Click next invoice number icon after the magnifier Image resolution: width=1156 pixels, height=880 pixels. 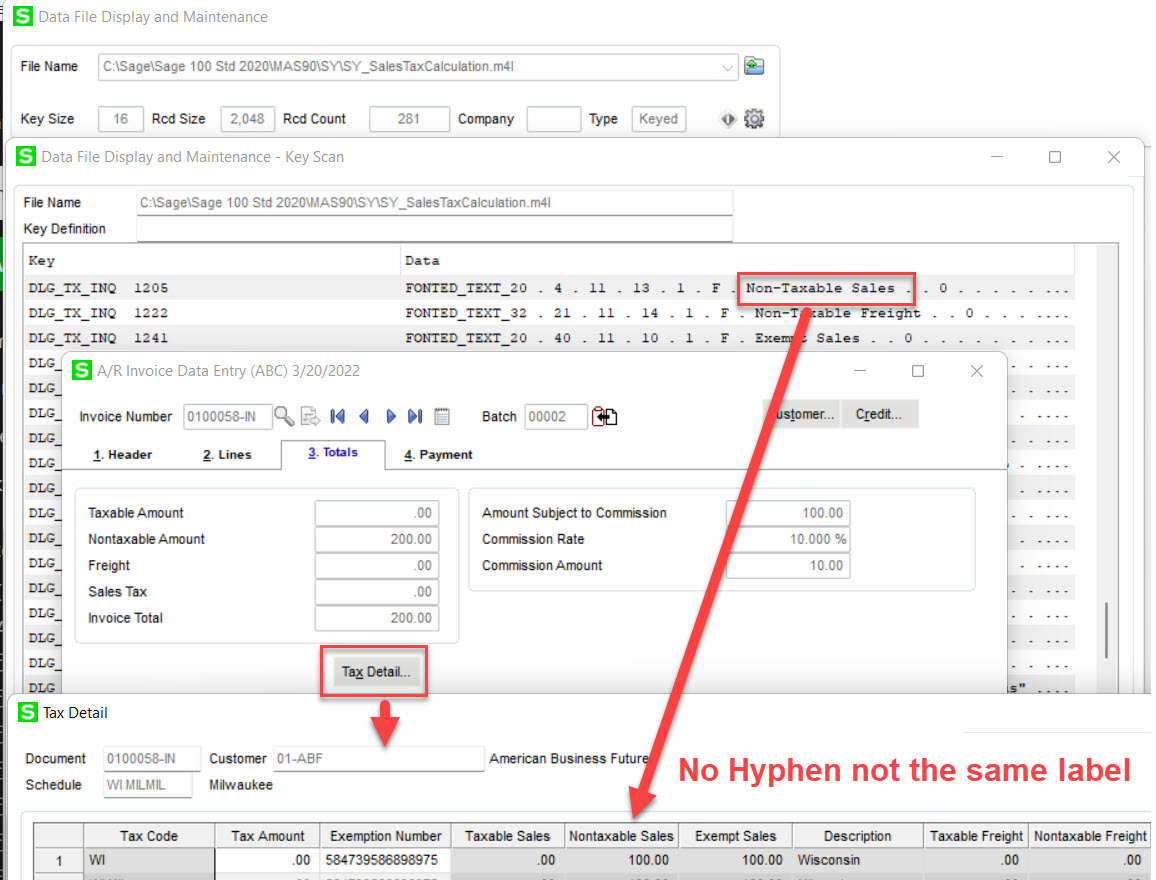(310, 416)
